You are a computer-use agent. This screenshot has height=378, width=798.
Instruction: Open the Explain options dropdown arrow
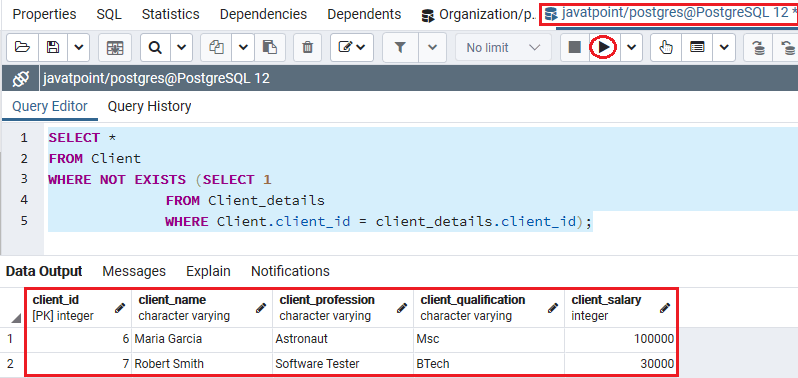coord(724,47)
